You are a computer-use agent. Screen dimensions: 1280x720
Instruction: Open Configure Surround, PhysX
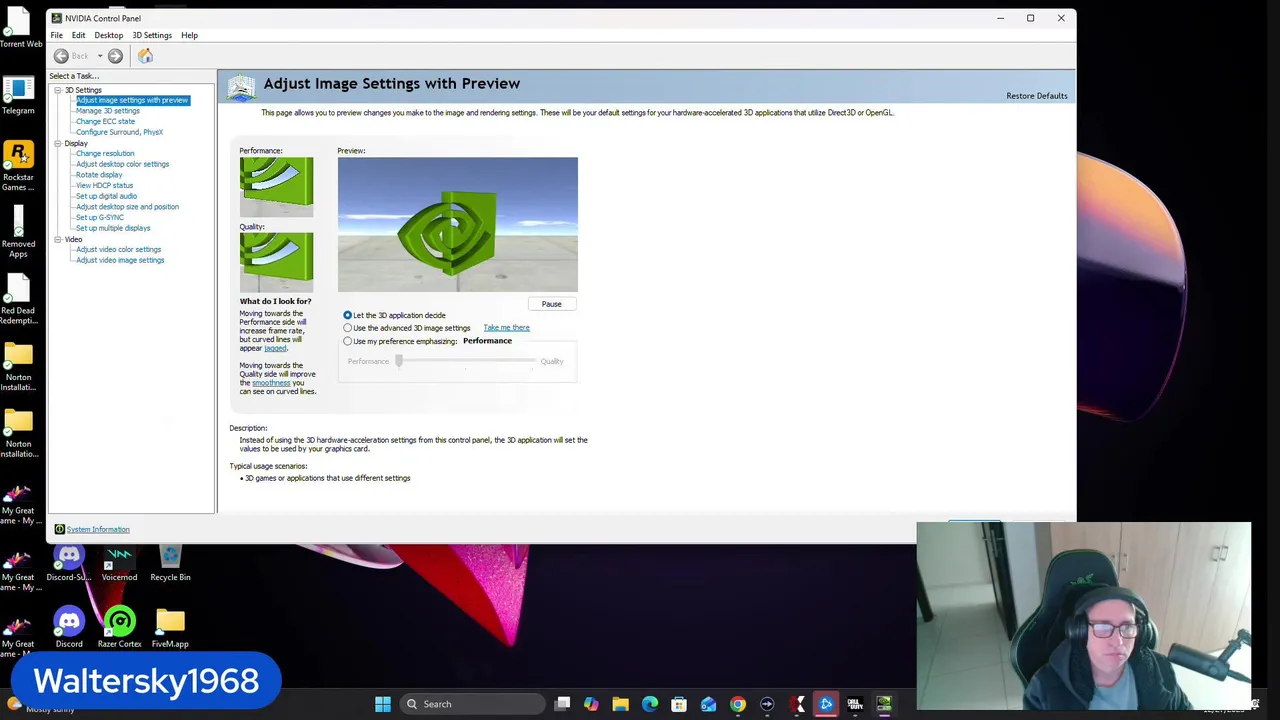coord(119,132)
